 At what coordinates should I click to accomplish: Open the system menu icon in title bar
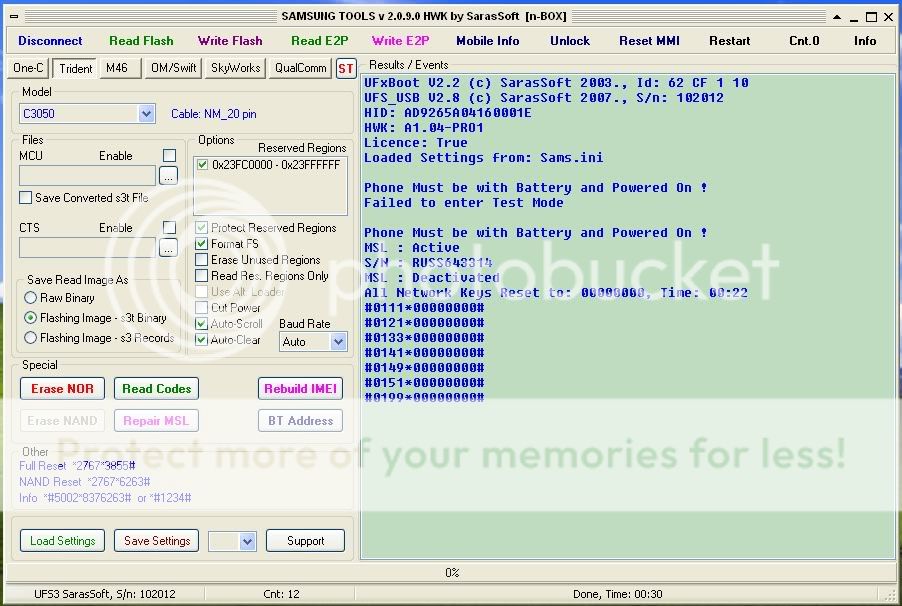[14, 17]
